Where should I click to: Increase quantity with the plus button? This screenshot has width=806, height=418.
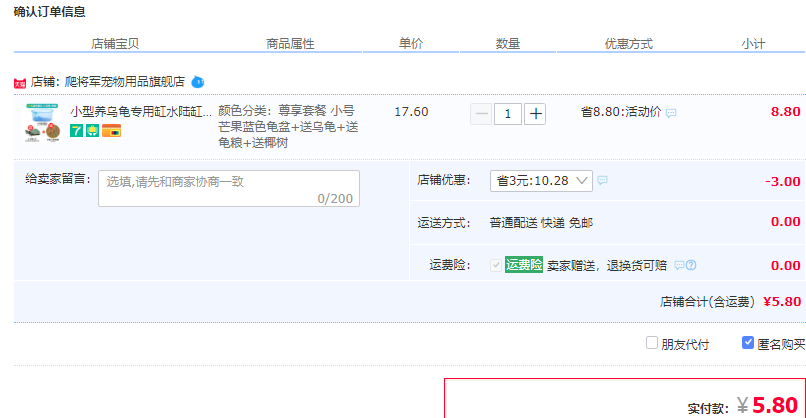[x=535, y=114]
